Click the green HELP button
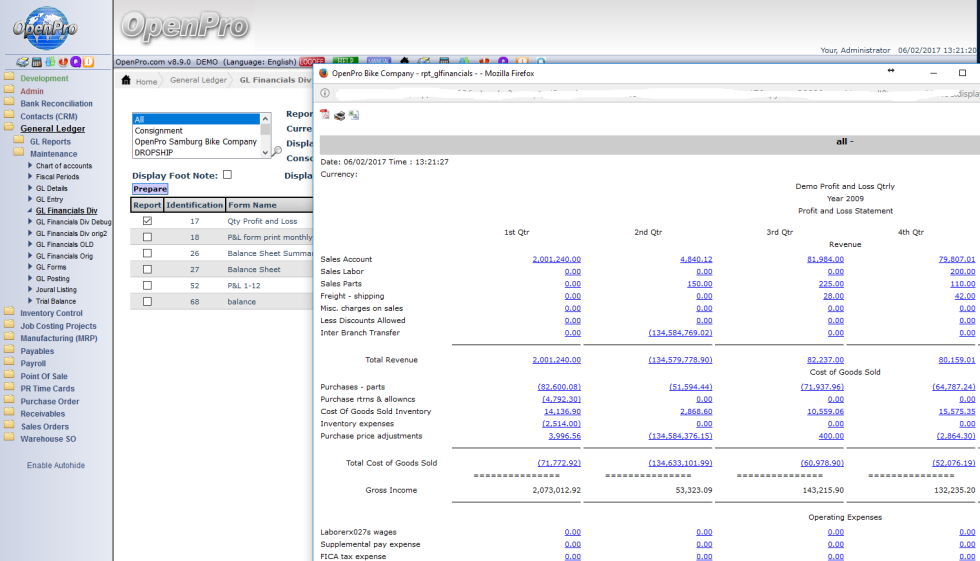Screen dimensions: 980x561 (345, 61)
